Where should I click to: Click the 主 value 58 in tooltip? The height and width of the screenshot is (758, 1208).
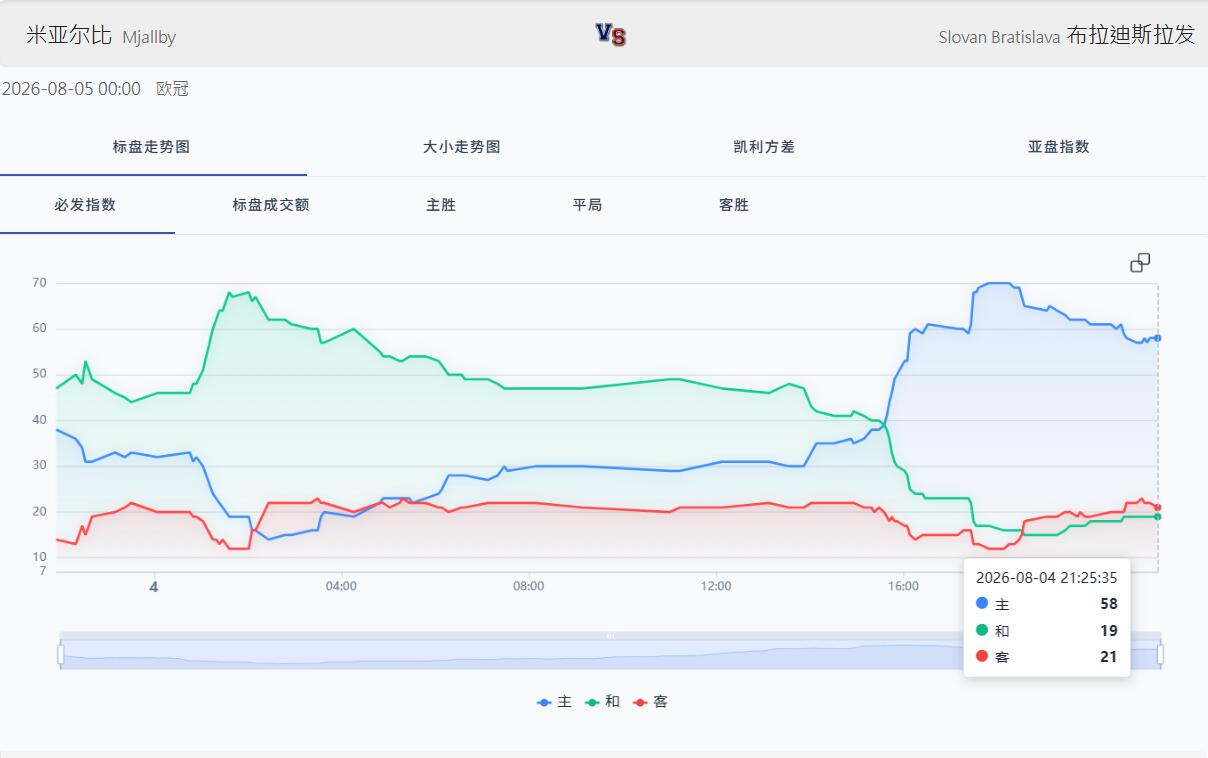click(1108, 604)
